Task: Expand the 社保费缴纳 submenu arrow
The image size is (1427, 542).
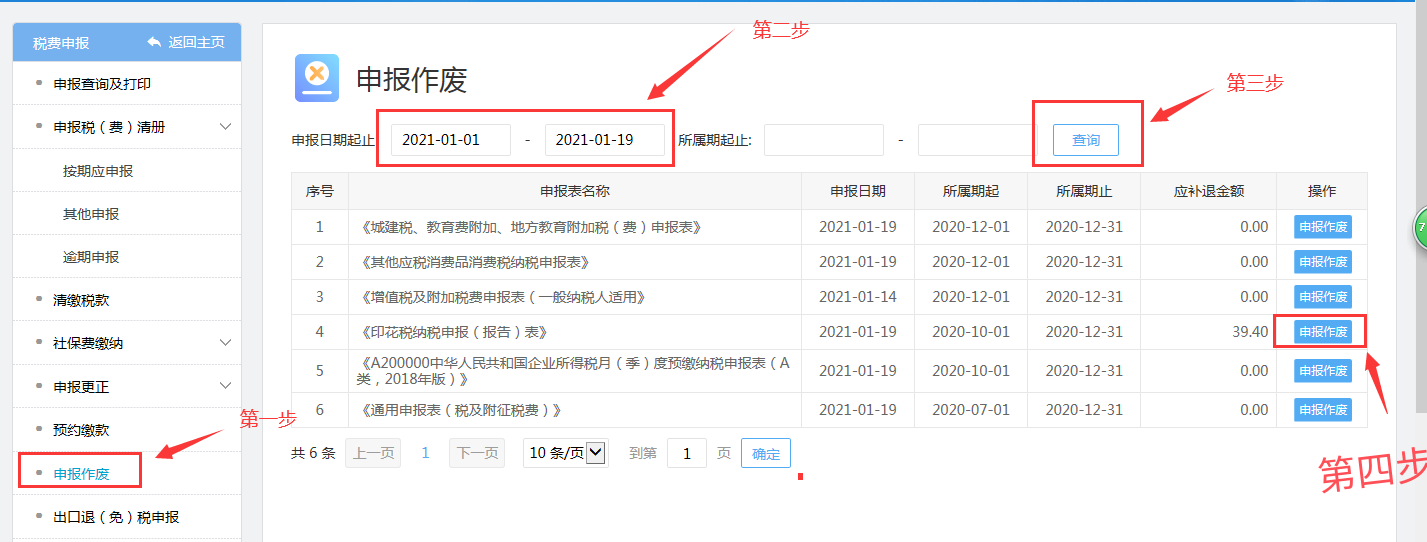Action: [225, 343]
